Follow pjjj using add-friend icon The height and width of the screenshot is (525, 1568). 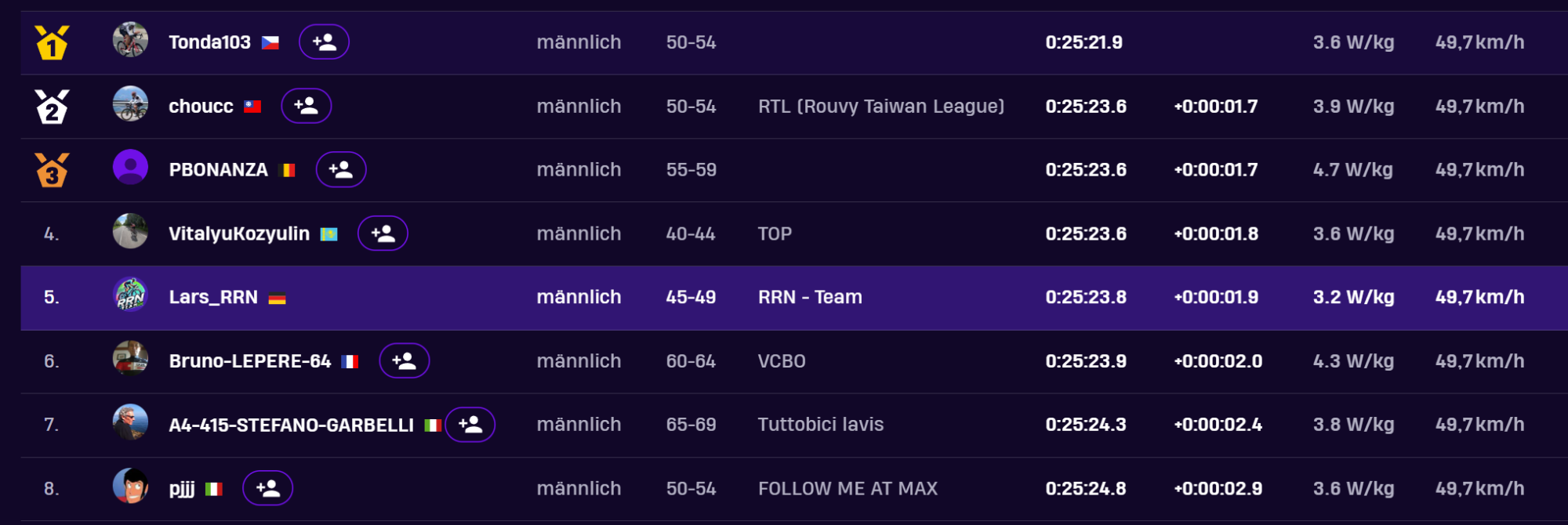pyautogui.click(x=267, y=489)
